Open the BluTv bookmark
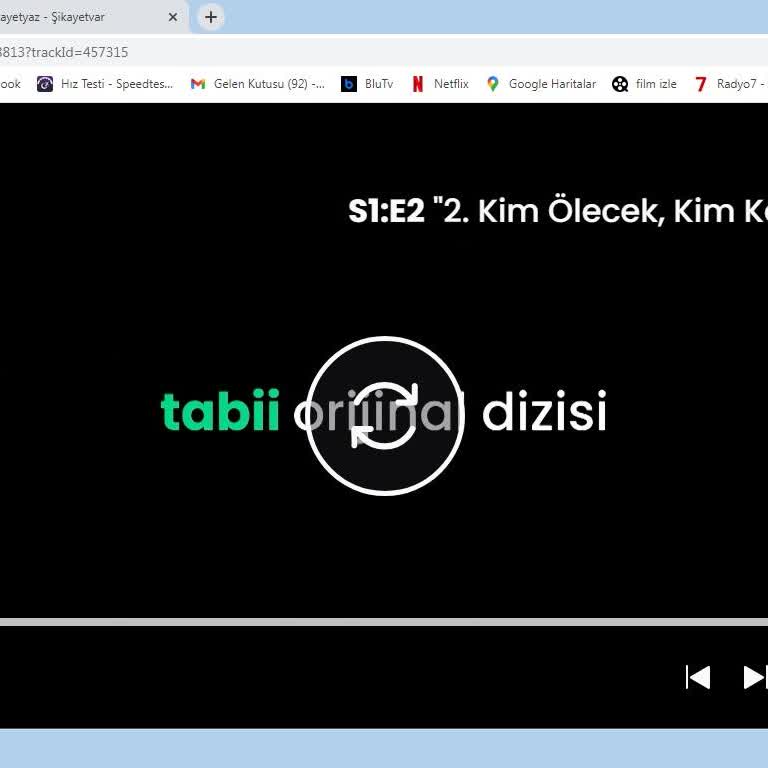The width and height of the screenshot is (768, 768). (367, 84)
